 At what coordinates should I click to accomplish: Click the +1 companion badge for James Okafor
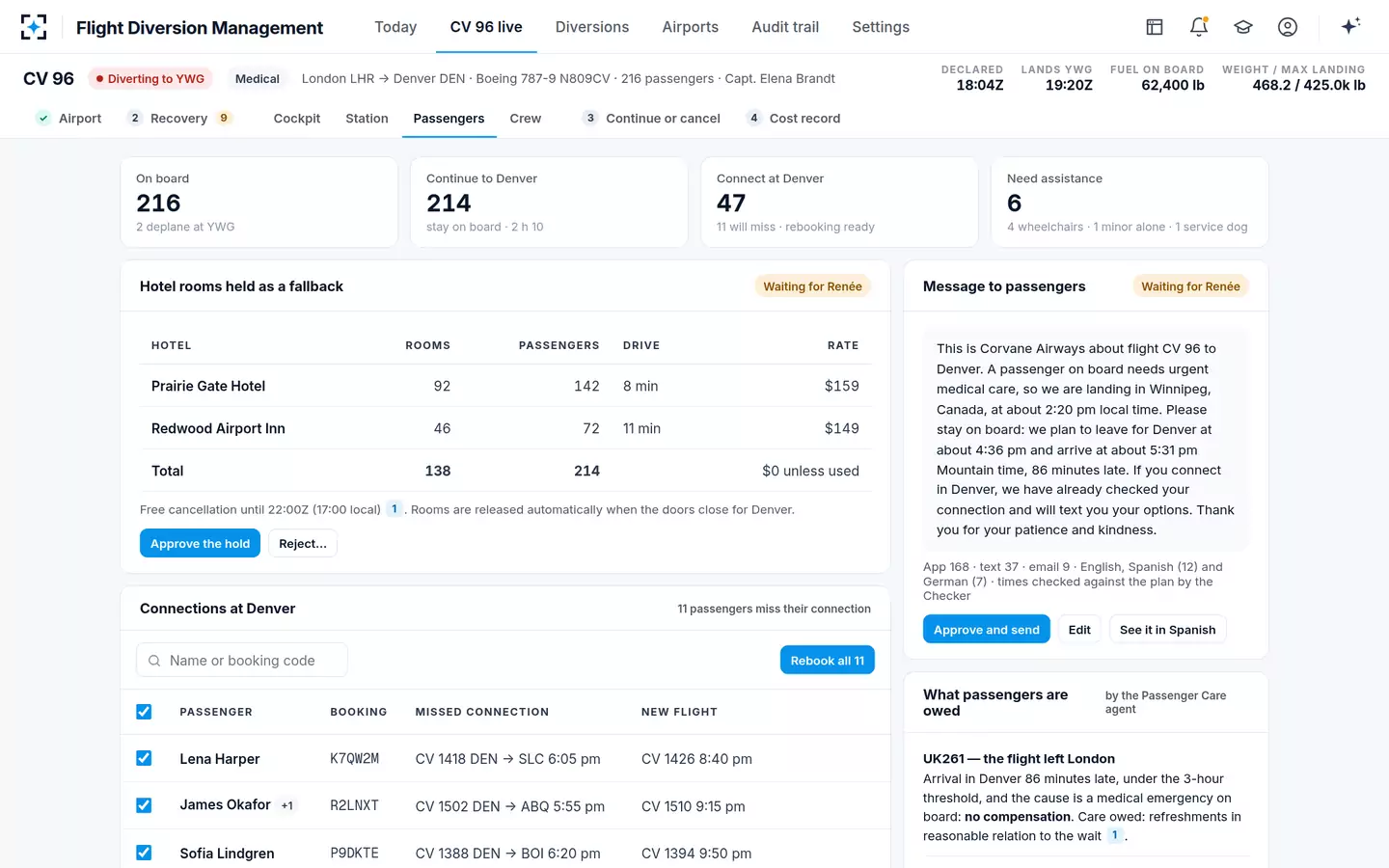[287, 805]
